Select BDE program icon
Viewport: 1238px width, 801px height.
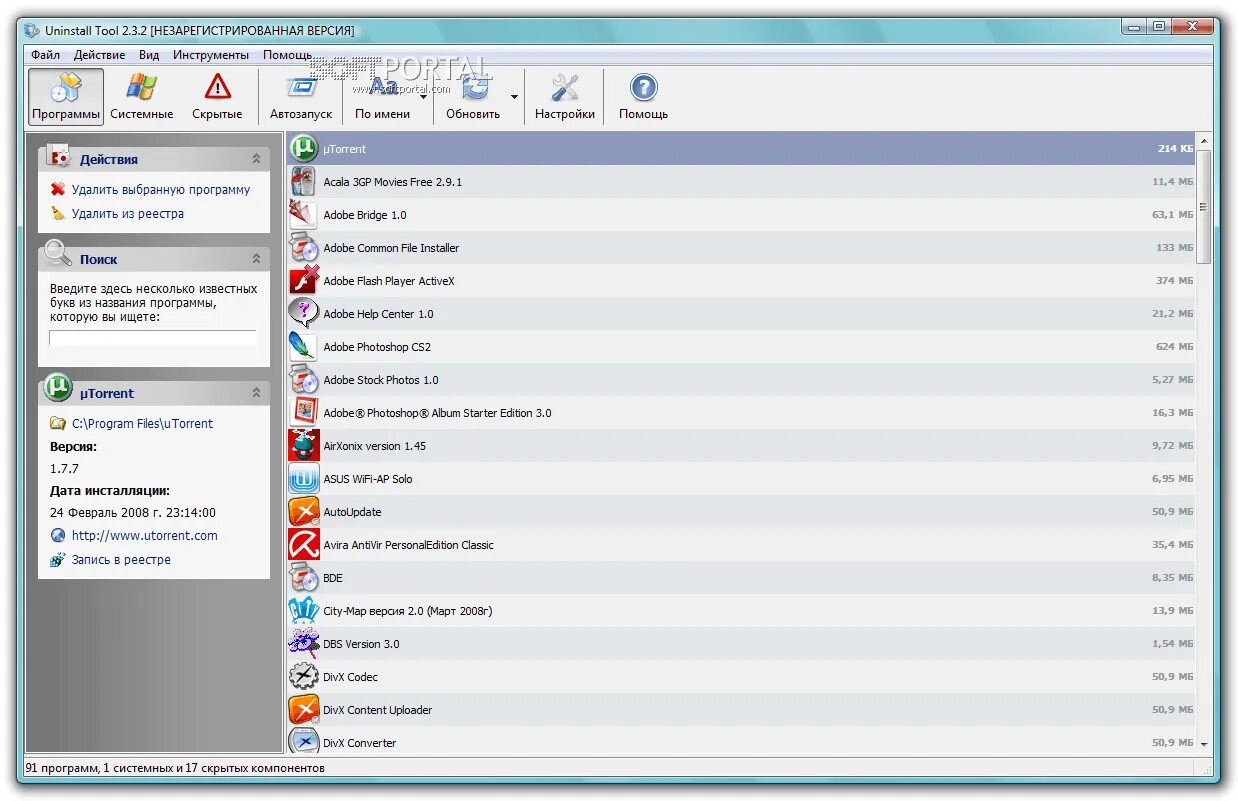304,577
